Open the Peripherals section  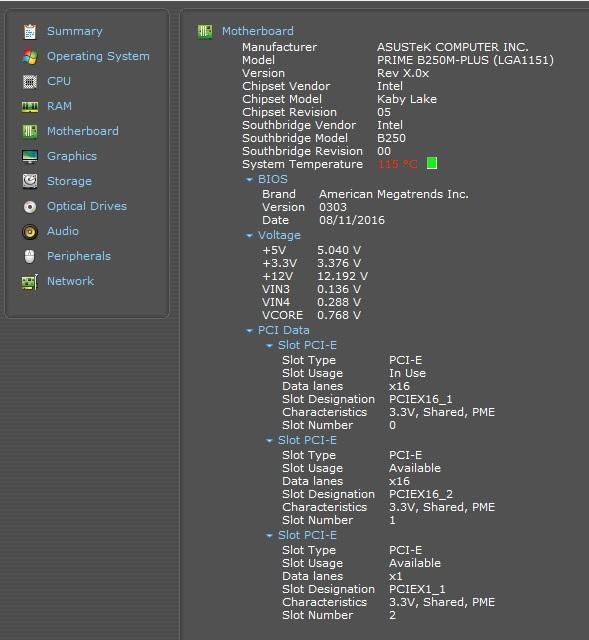click(79, 256)
